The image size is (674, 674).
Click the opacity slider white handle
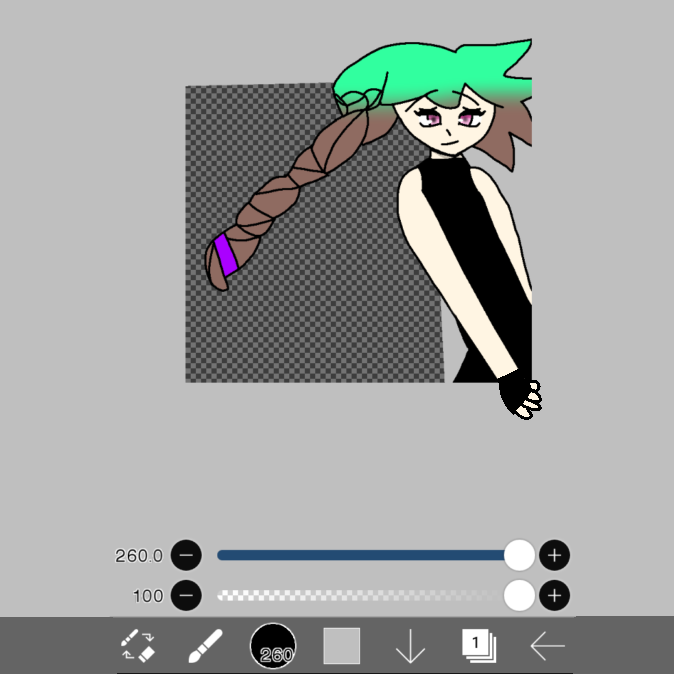pos(519,595)
